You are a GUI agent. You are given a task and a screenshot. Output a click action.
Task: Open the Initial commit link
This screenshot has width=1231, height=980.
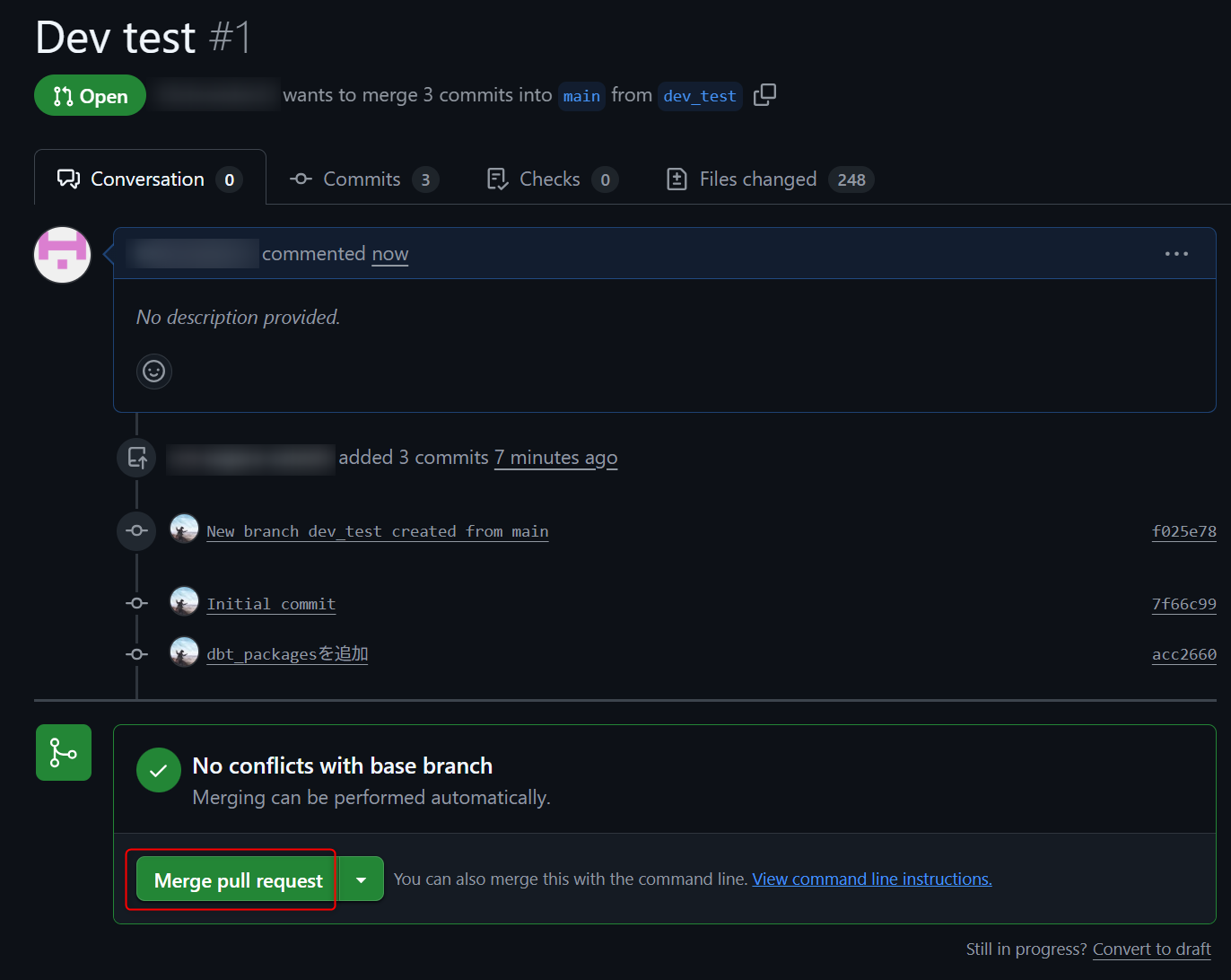pos(271,604)
